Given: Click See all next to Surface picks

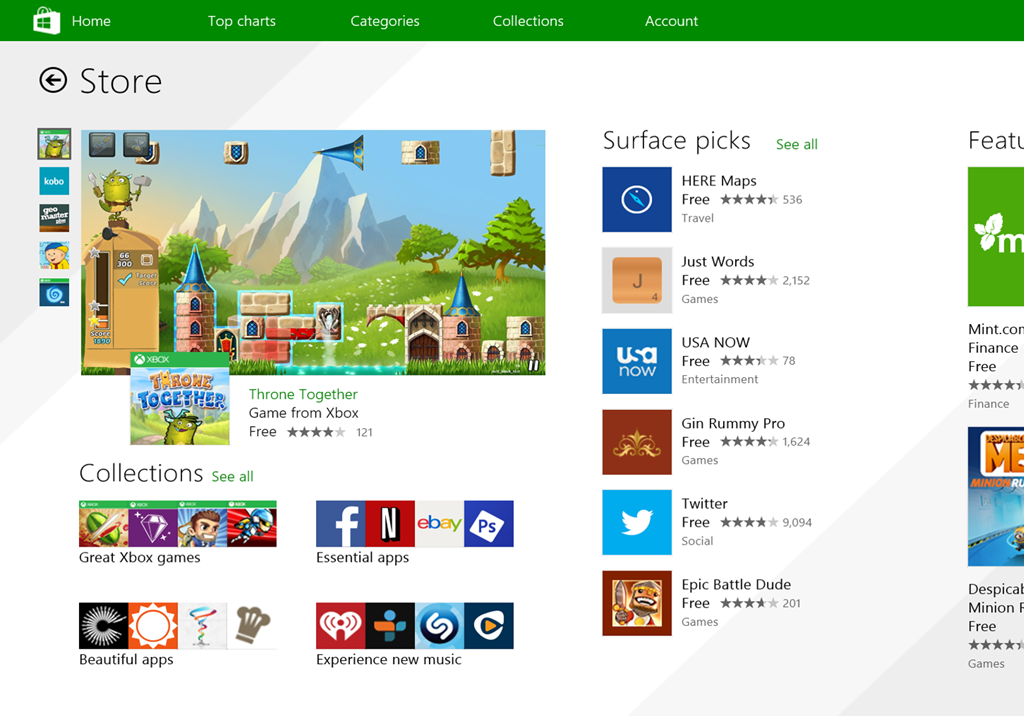Looking at the screenshot, I should [796, 145].
